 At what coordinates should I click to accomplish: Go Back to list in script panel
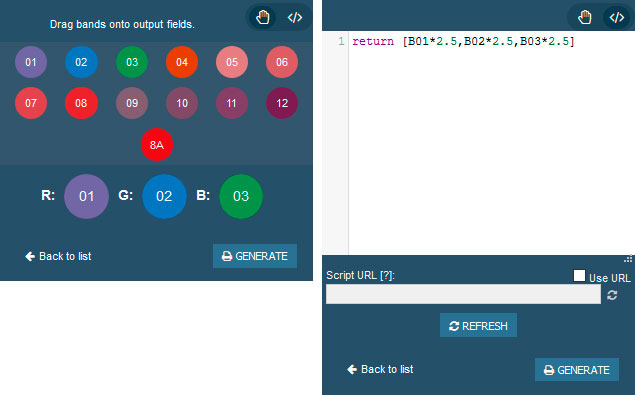coord(380,369)
